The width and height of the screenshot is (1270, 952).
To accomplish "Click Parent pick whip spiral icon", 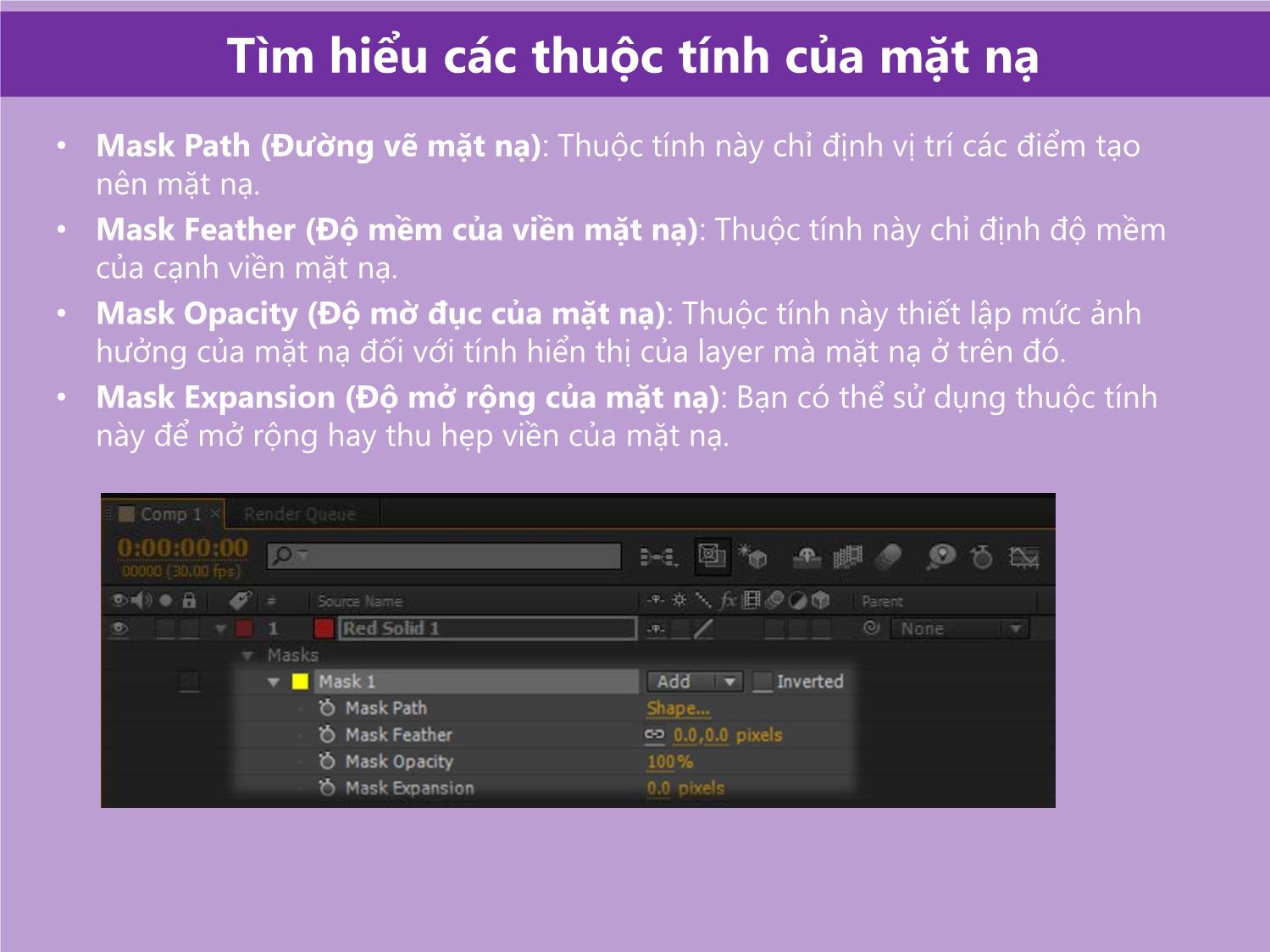I will click(x=871, y=628).
